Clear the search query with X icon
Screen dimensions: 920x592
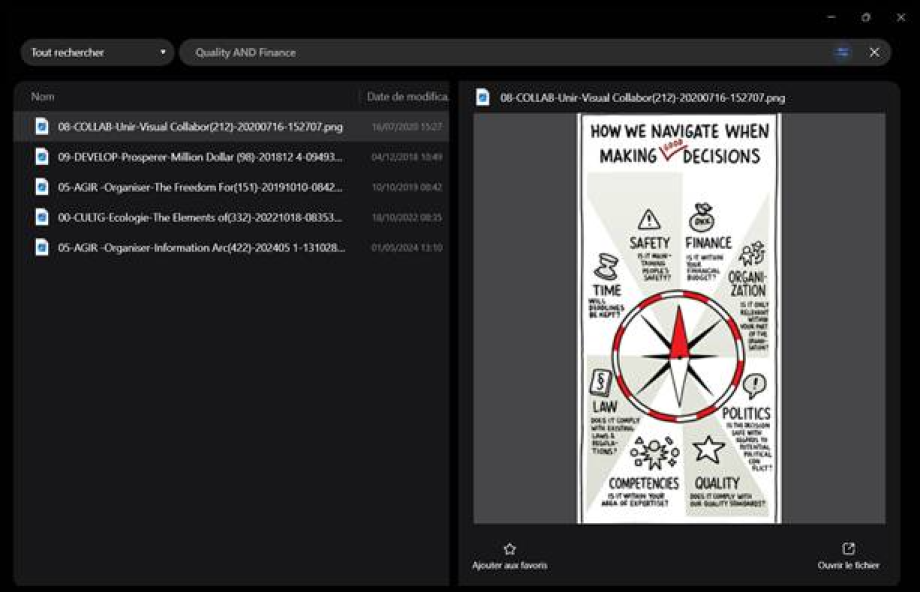874,52
